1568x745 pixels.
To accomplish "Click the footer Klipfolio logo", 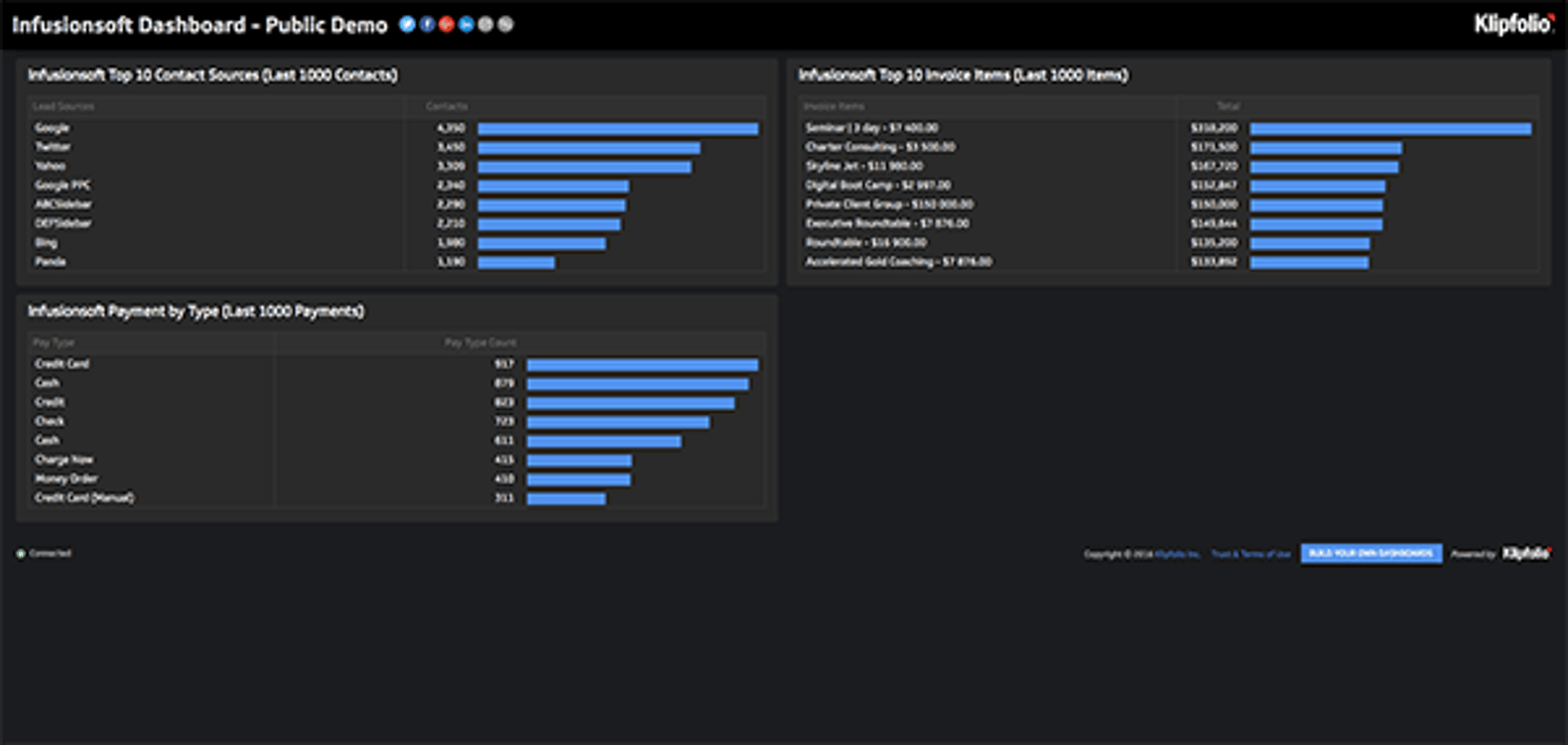I will tap(1526, 554).
